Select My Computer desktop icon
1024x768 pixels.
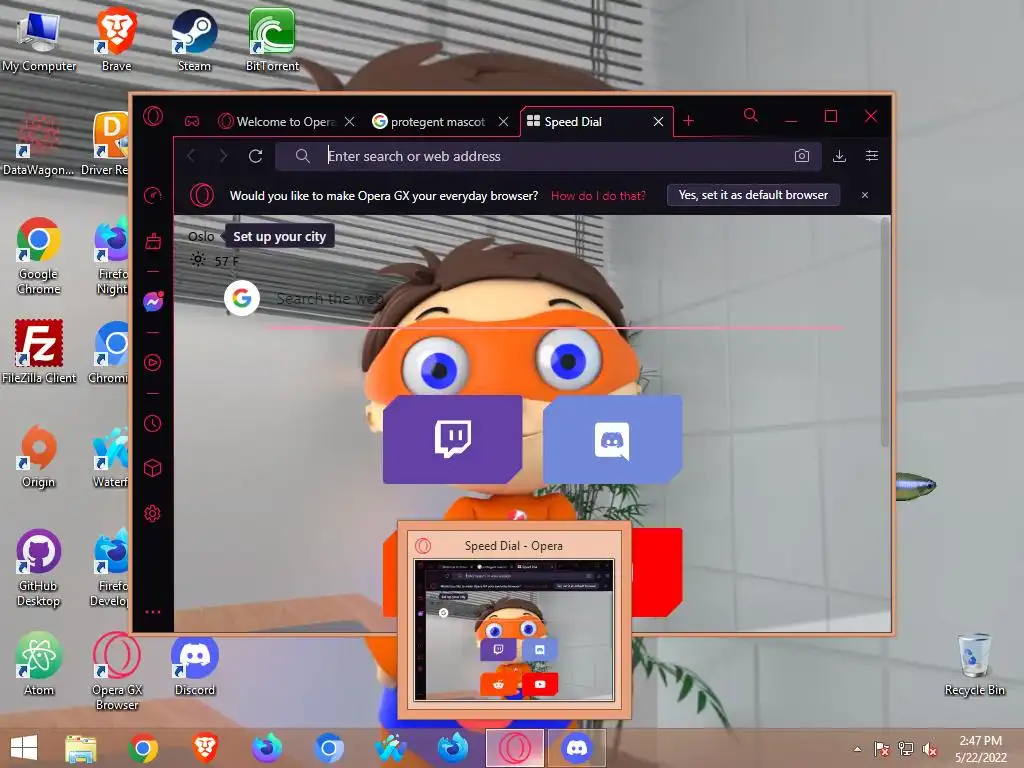click(39, 40)
